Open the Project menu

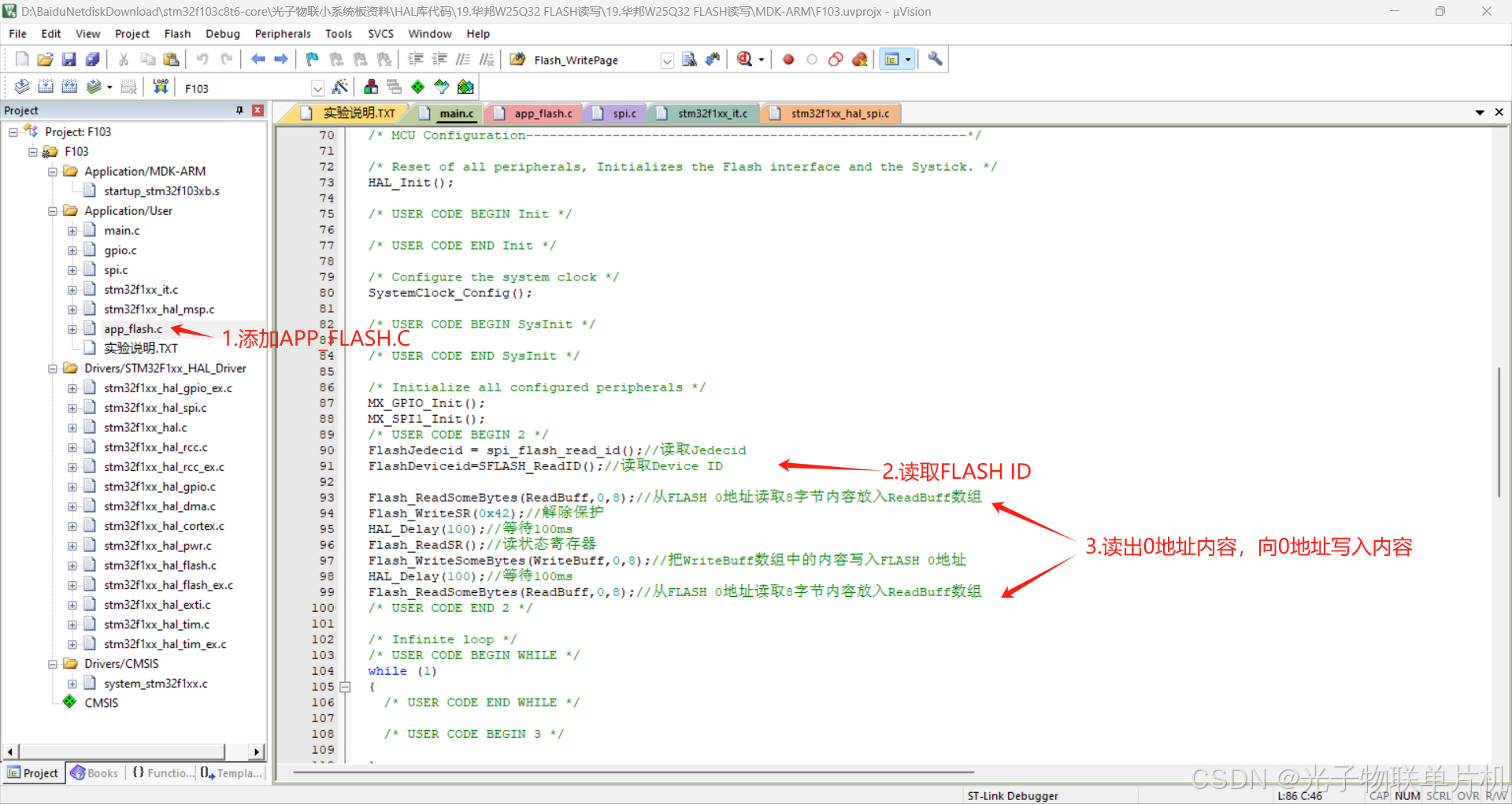(x=132, y=34)
